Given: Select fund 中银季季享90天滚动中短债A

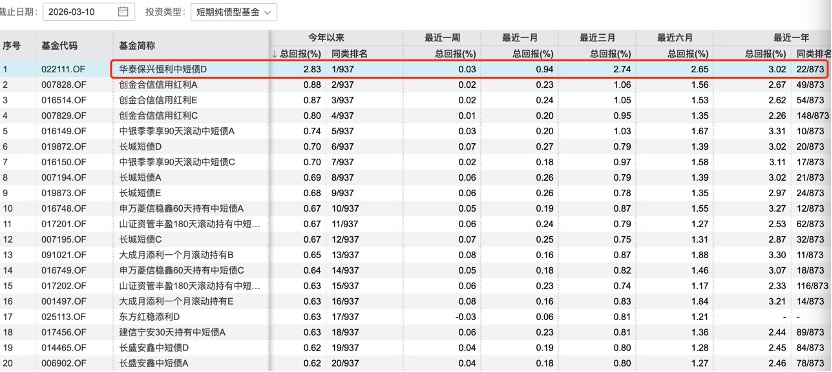Looking at the screenshot, I should 177,131.
